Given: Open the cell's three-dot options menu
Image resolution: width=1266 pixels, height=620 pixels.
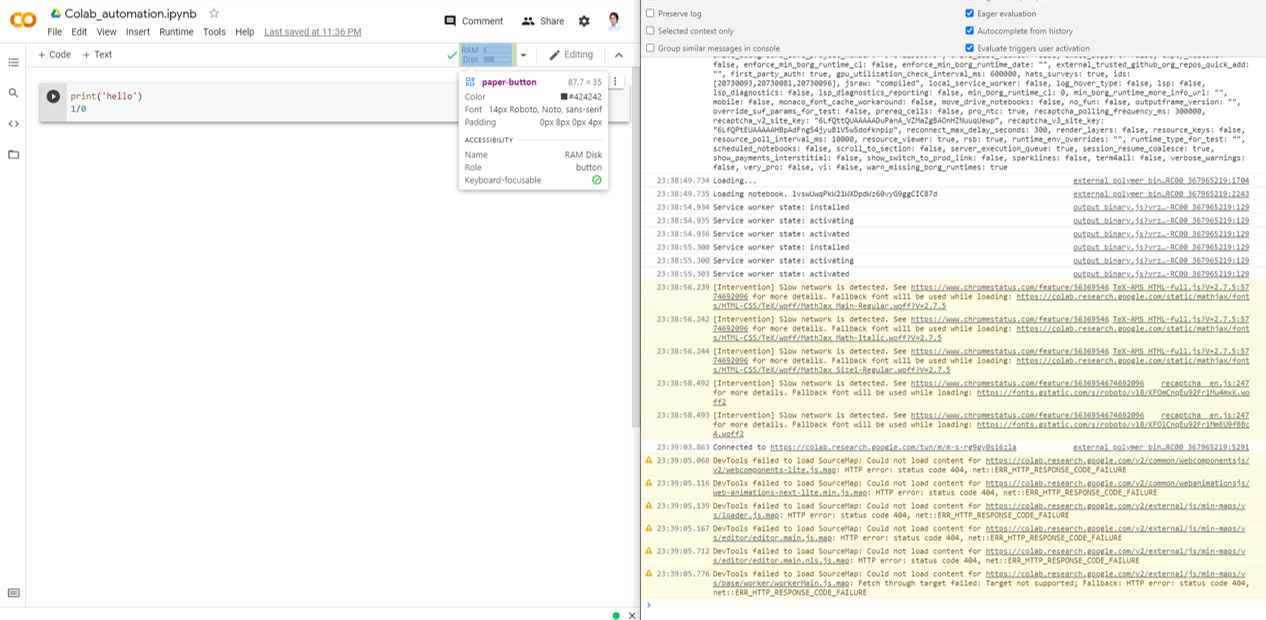Looking at the screenshot, I should (x=615, y=82).
